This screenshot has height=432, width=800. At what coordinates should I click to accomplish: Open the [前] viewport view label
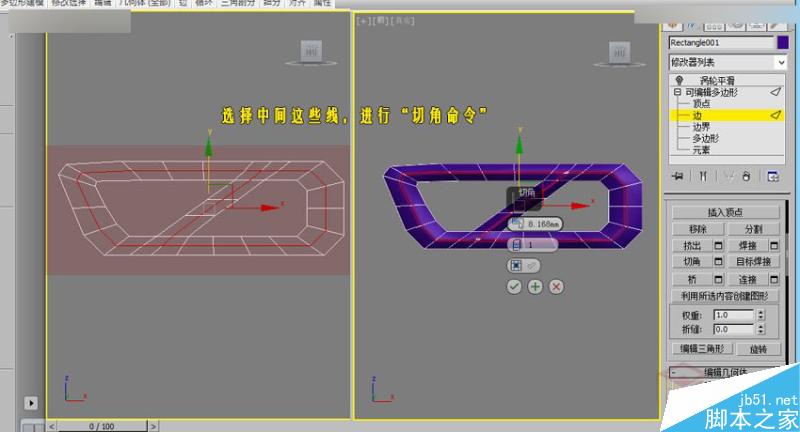tap(380, 21)
